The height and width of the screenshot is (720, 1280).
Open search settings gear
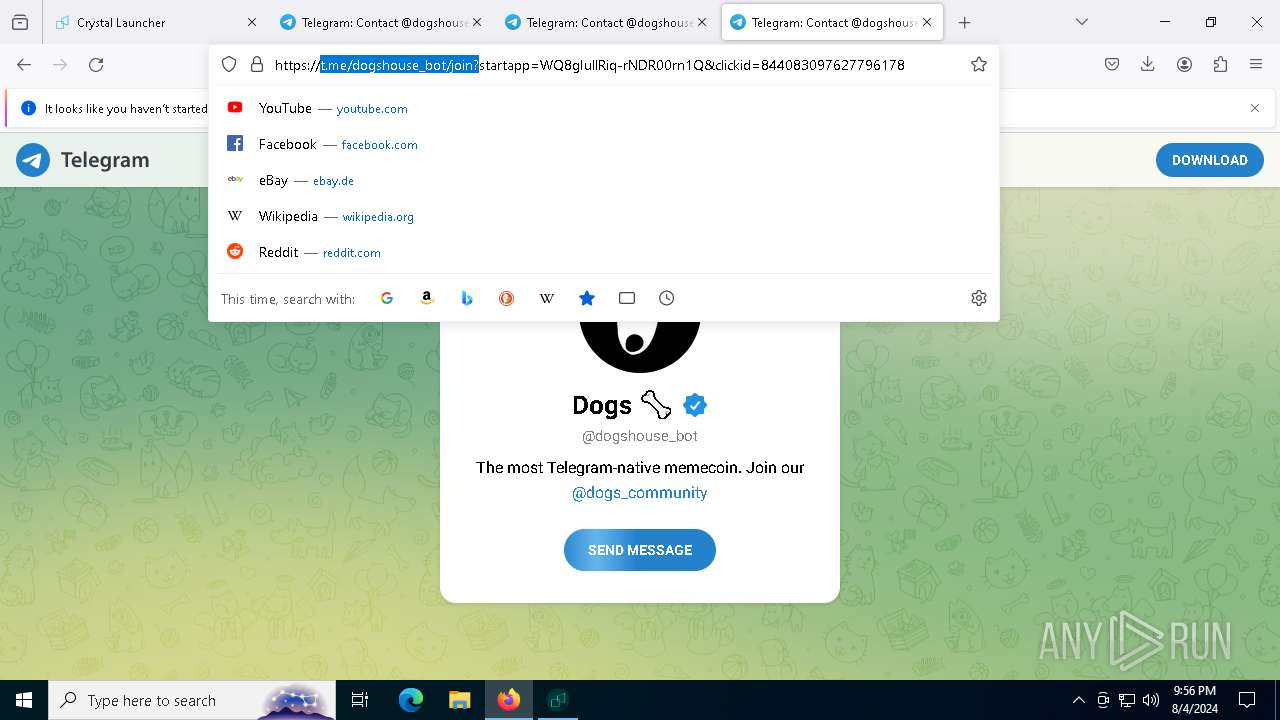click(x=979, y=298)
